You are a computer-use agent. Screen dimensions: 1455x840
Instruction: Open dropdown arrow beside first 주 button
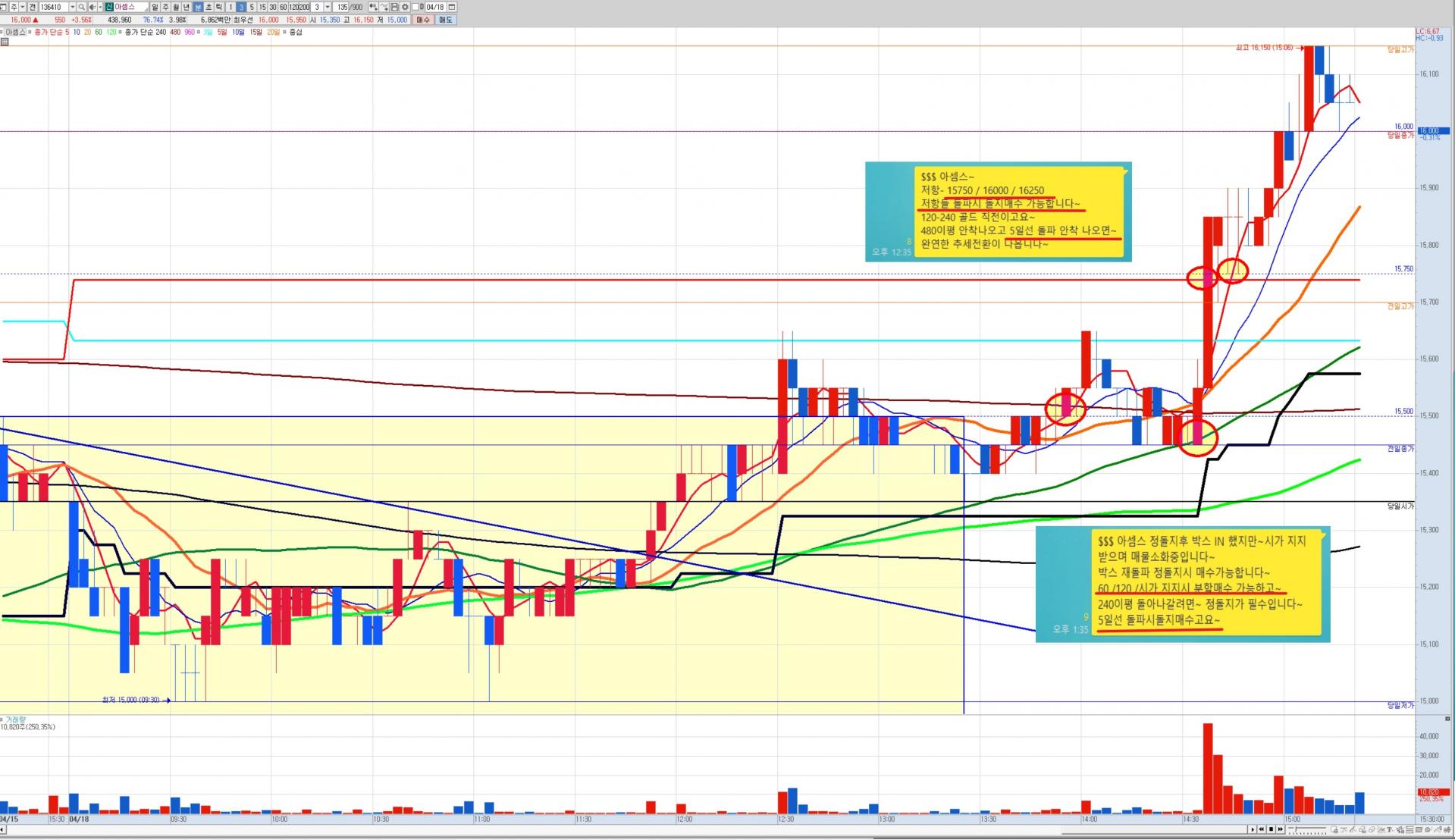22,7
